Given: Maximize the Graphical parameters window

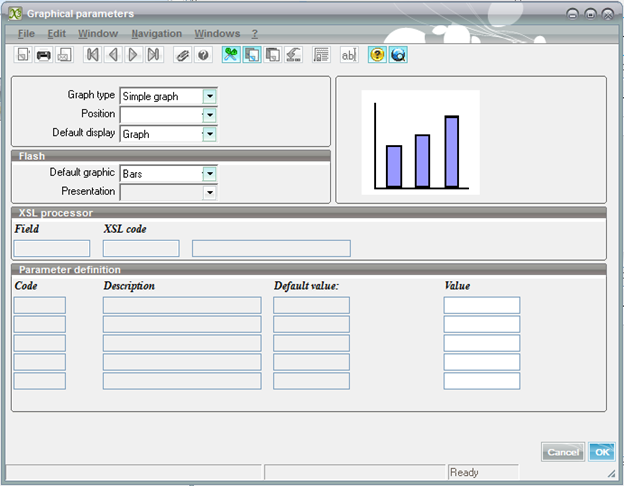Looking at the screenshot, I should point(591,15).
